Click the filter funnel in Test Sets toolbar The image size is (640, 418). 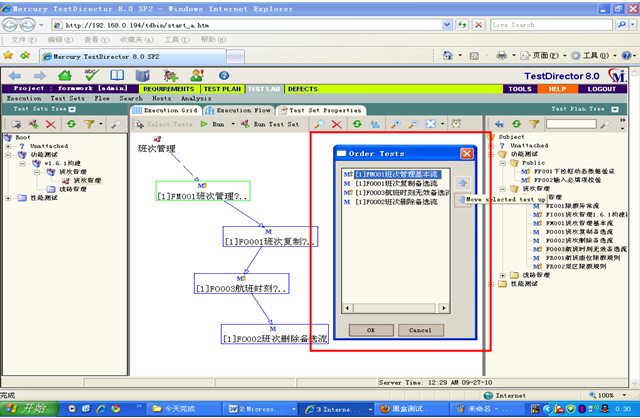point(89,124)
